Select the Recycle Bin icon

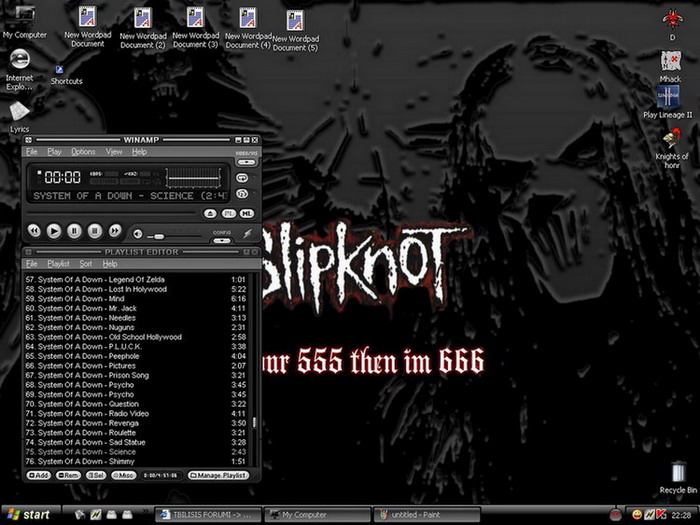(x=678, y=478)
